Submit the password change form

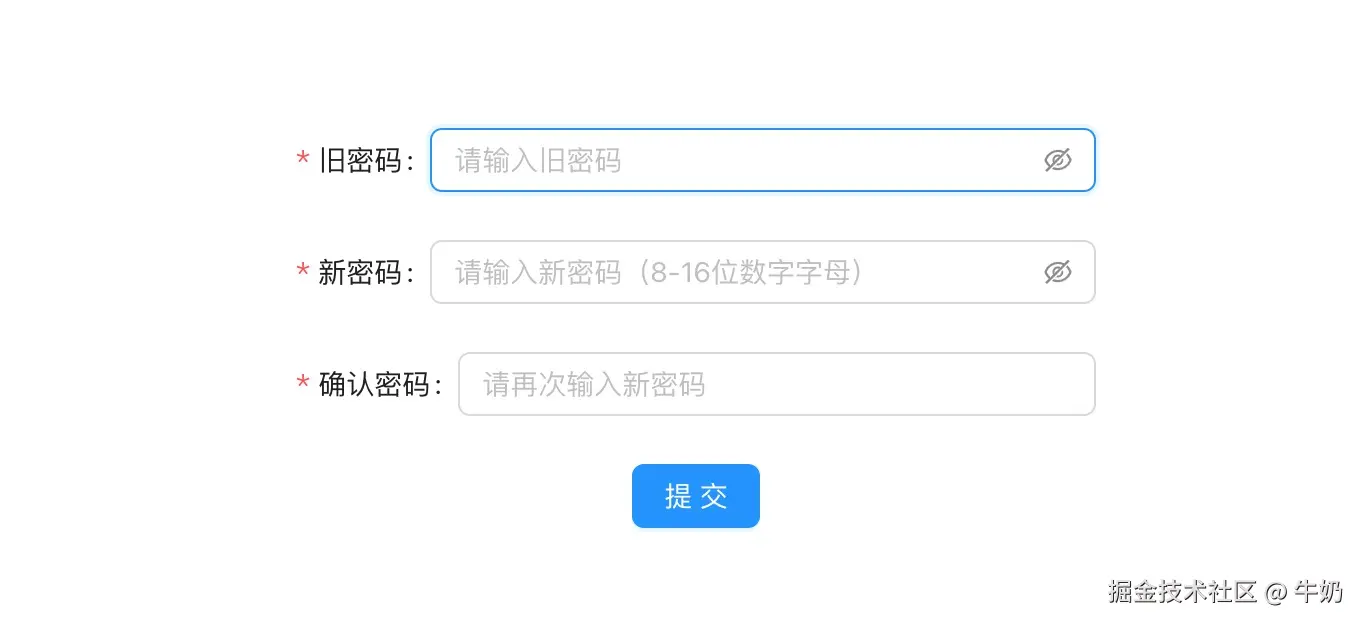tap(695, 496)
